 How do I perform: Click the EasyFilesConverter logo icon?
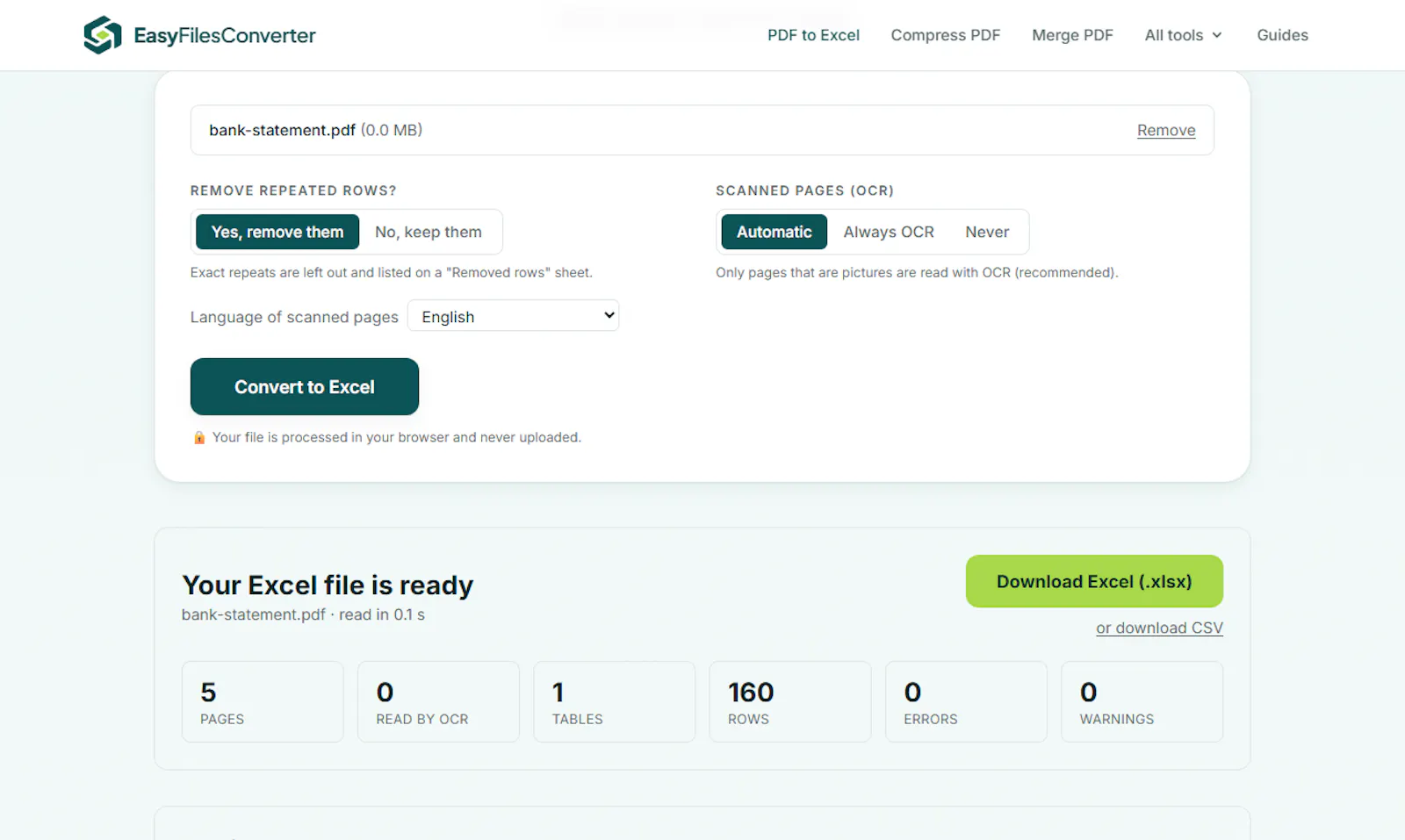(103, 35)
